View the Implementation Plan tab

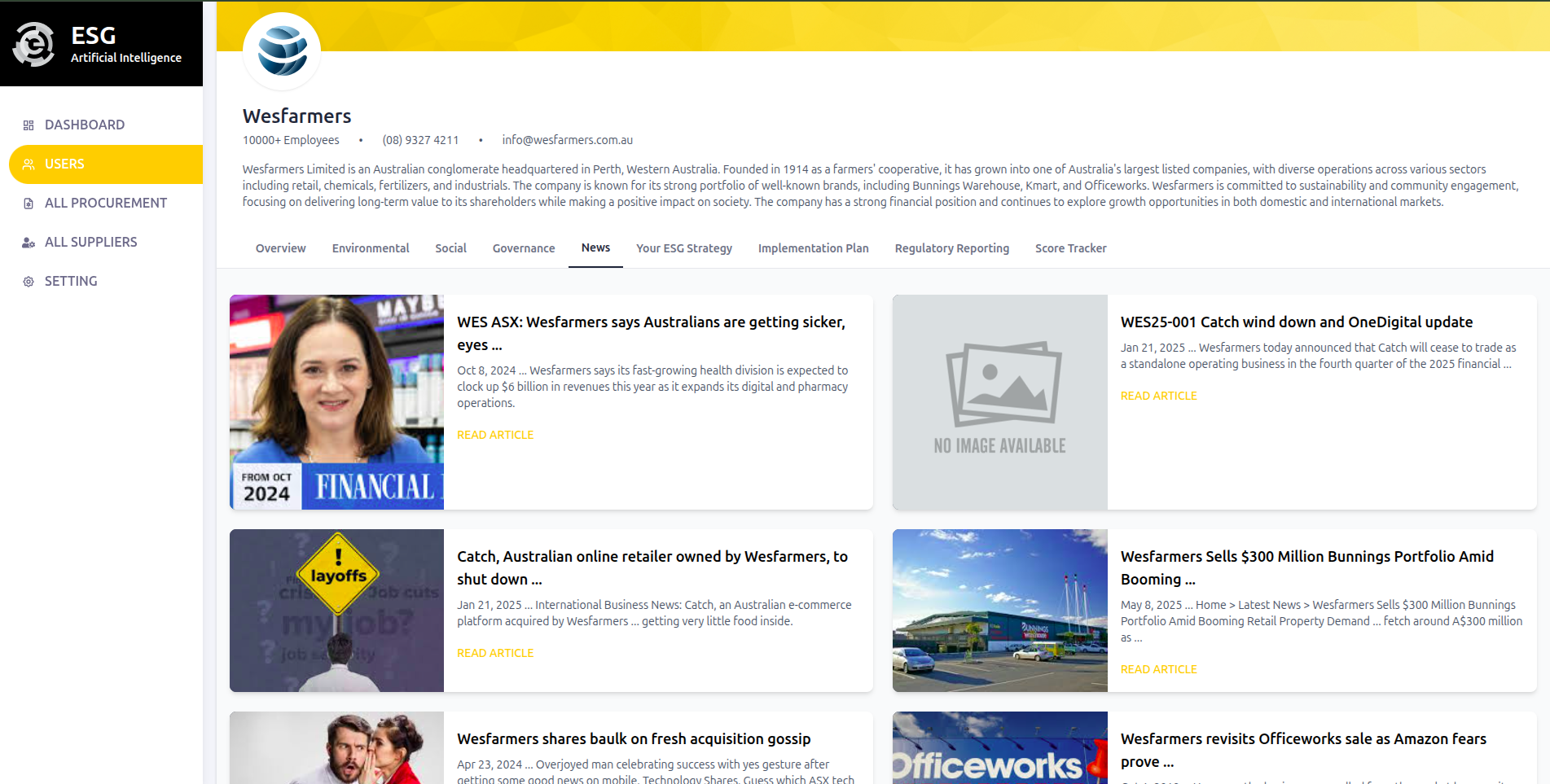point(814,248)
